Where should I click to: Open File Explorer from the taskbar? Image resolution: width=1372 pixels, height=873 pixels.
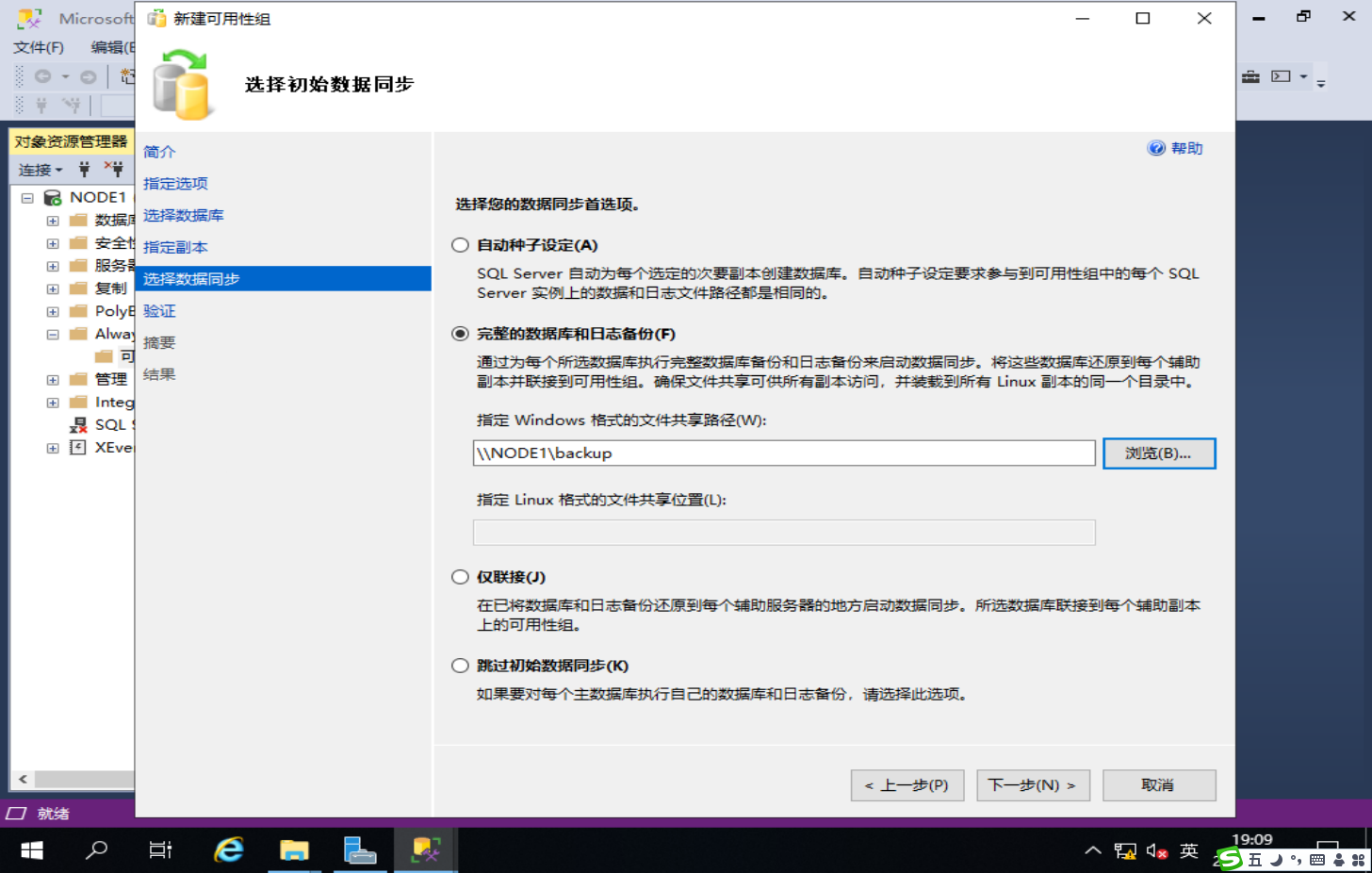click(x=294, y=850)
